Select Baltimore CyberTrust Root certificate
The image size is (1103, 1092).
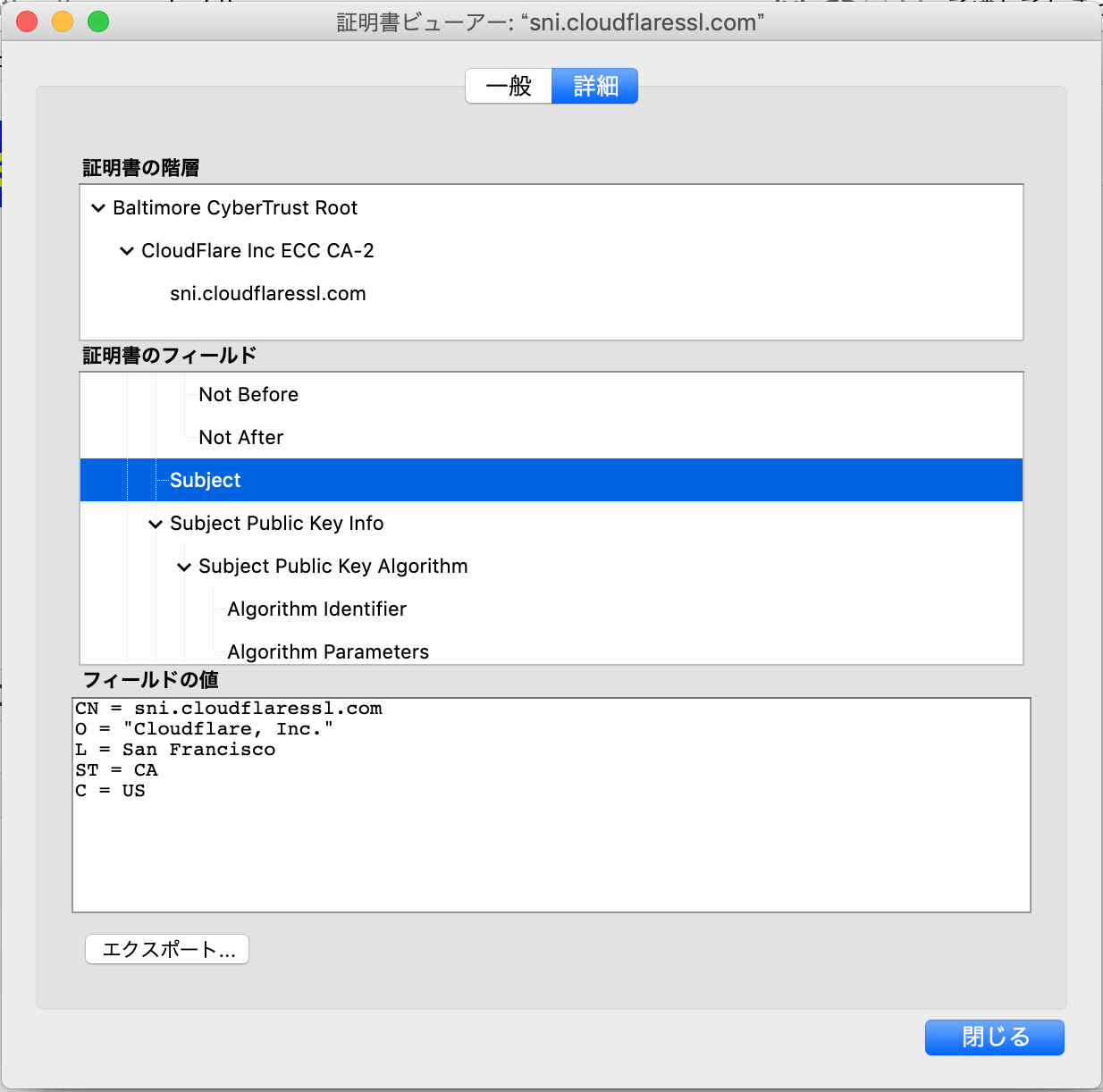click(235, 208)
